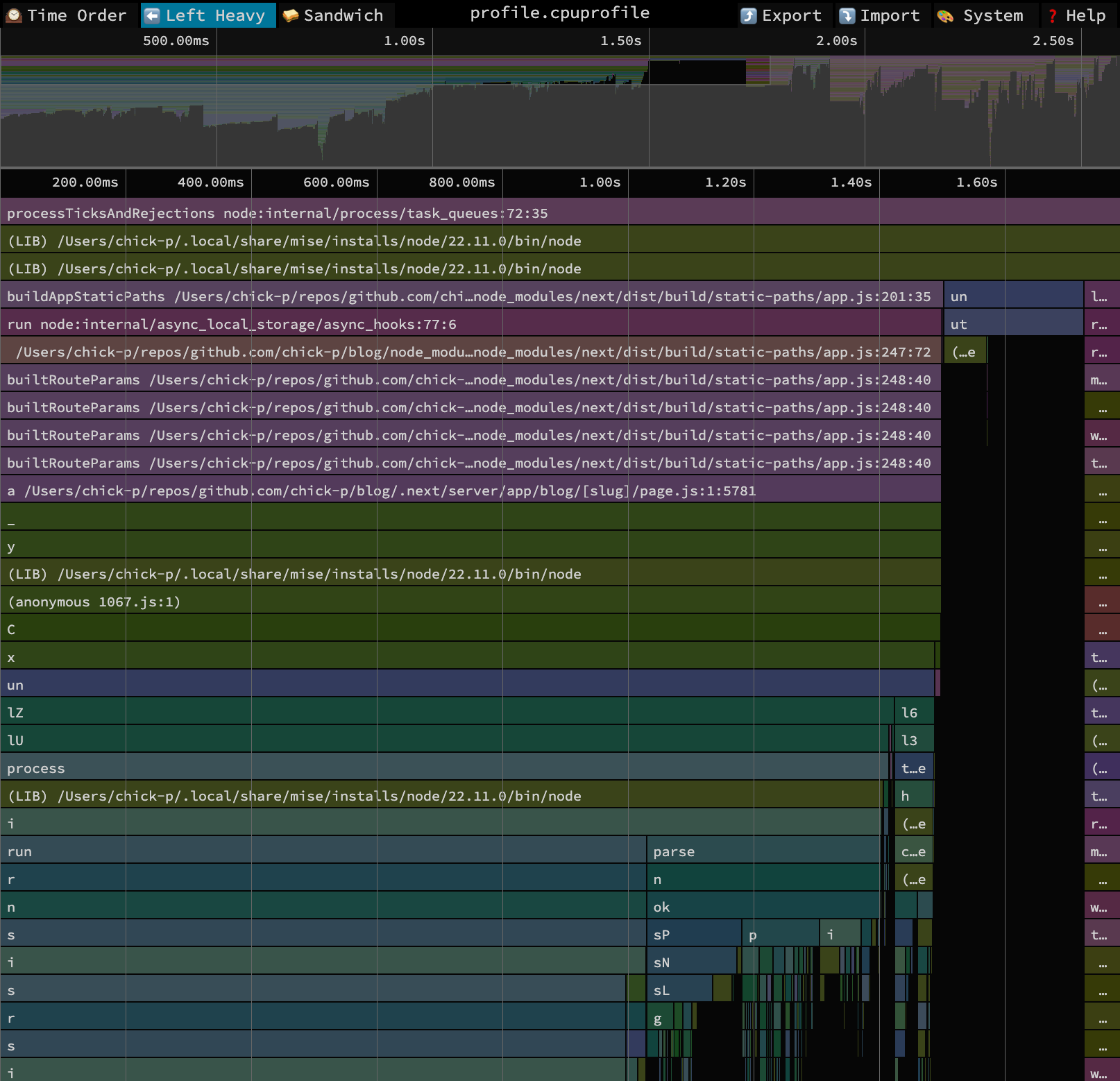Image resolution: width=1120 pixels, height=1081 pixels.
Task: Select the 'lZ' frame
Action: click(x=447, y=711)
